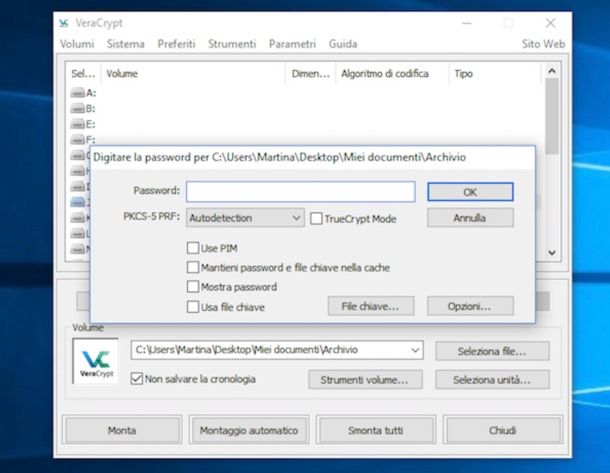The image size is (610, 473).
Task: Click Smonta tutti button
Action: [375, 430]
